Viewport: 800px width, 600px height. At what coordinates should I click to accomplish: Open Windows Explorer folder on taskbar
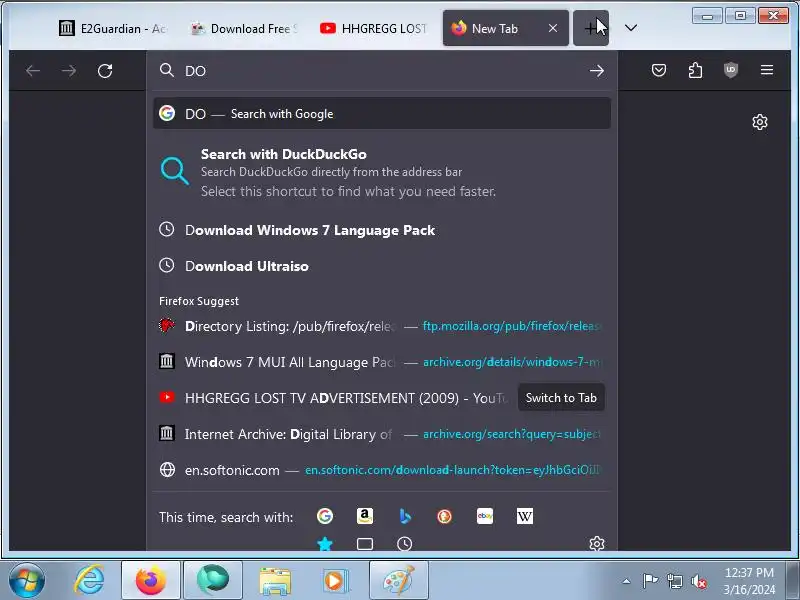[x=274, y=580]
